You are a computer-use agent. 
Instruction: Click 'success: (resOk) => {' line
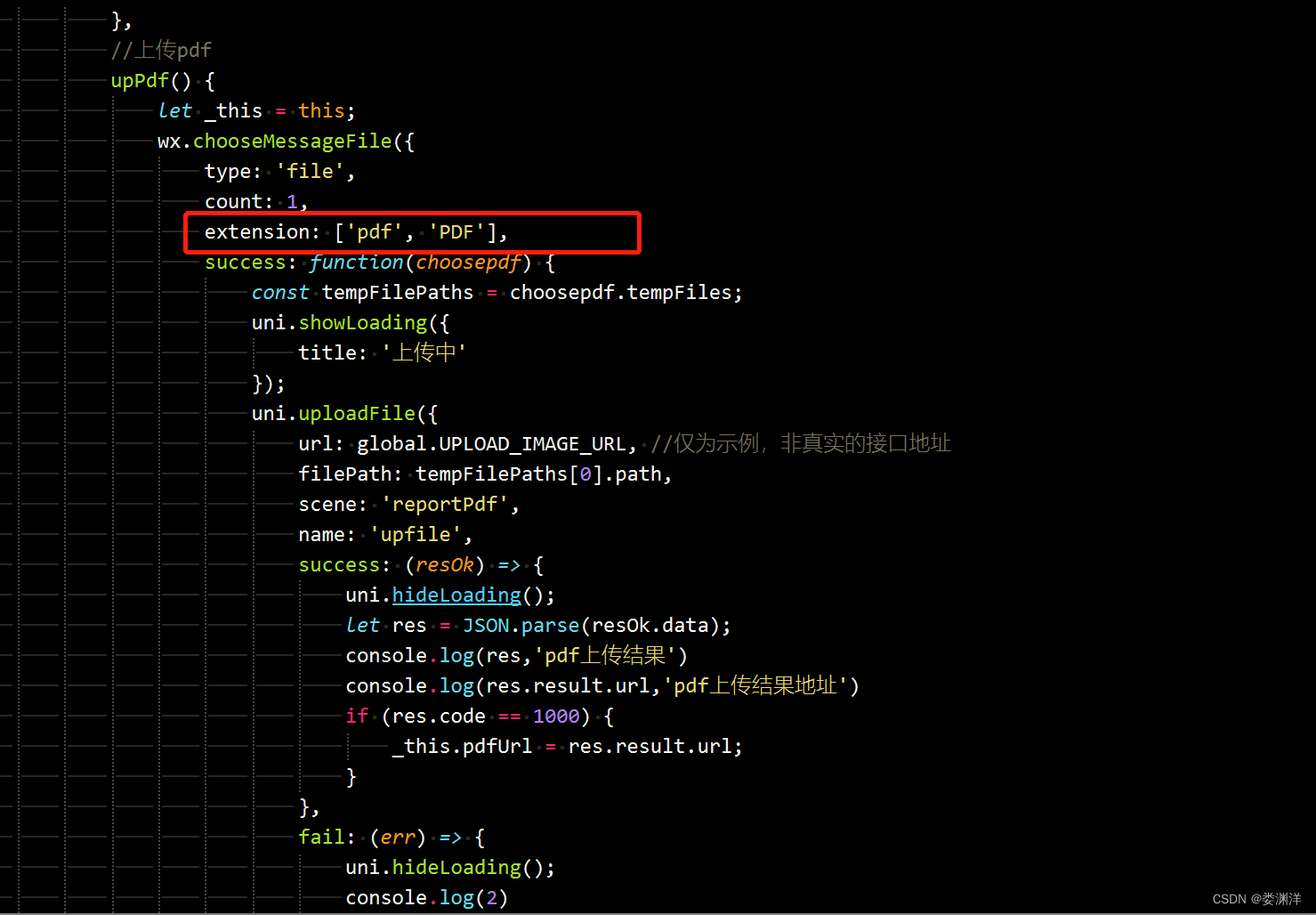[x=421, y=564]
